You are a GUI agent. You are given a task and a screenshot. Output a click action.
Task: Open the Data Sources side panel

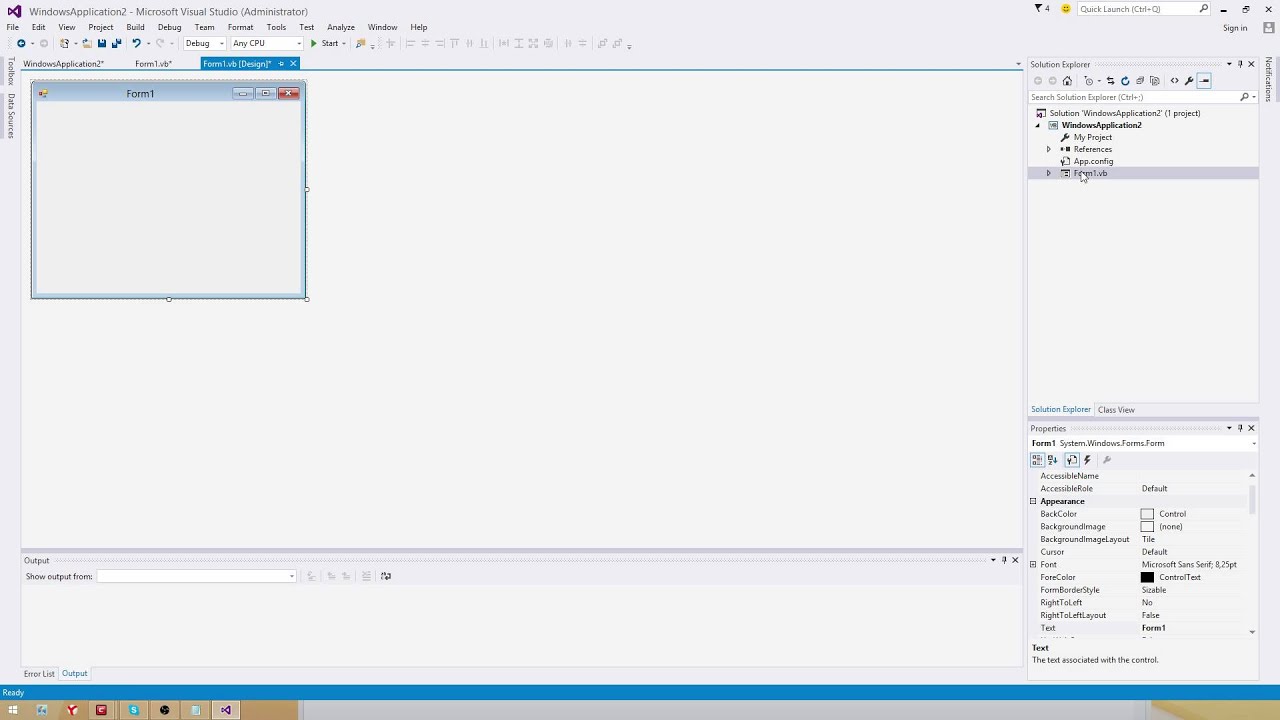(x=11, y=116)
